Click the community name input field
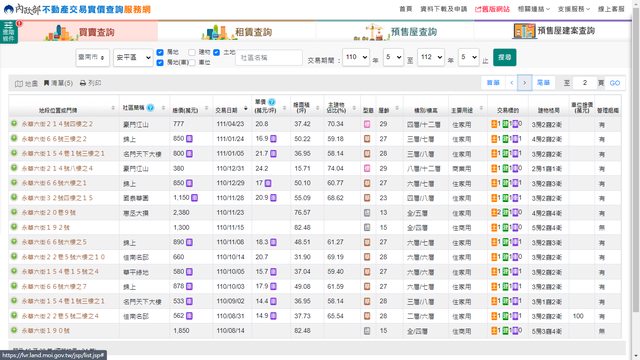640x360 pixels. tap(269, 58)
